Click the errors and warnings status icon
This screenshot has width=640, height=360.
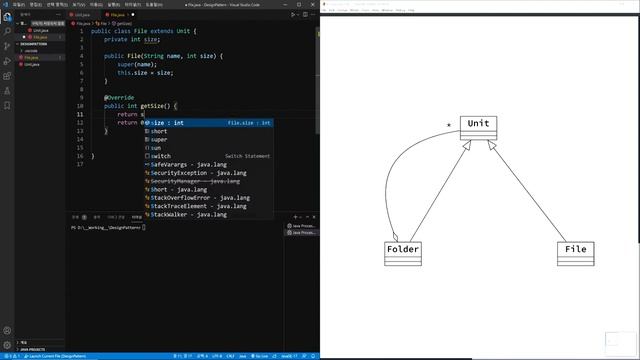(11, 356)
